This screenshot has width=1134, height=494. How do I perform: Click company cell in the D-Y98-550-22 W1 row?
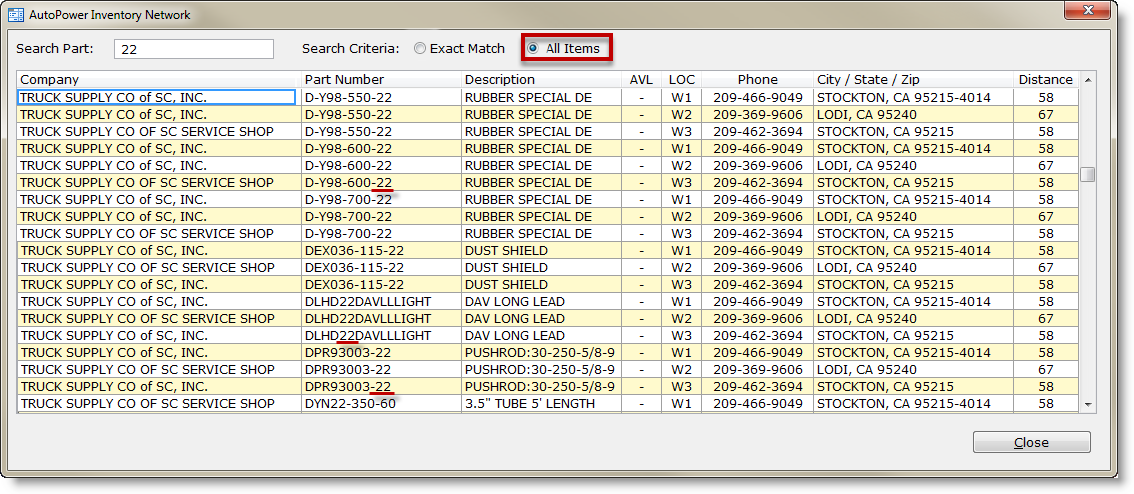[156, 97]
